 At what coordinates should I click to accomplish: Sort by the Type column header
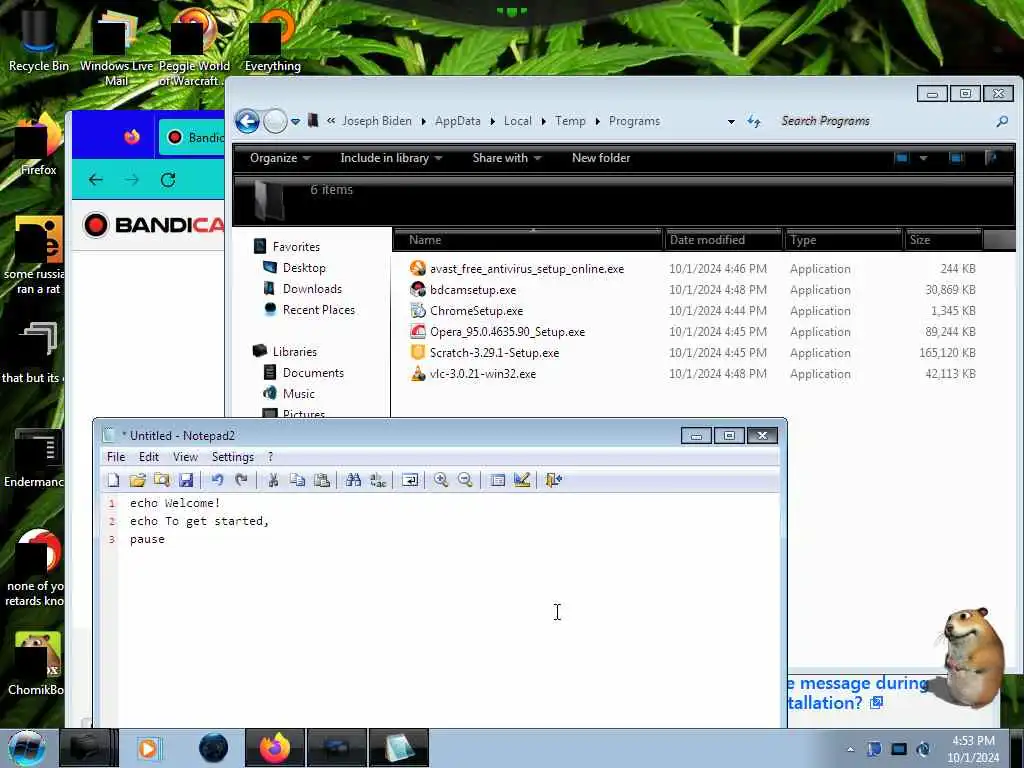(842, 240)
